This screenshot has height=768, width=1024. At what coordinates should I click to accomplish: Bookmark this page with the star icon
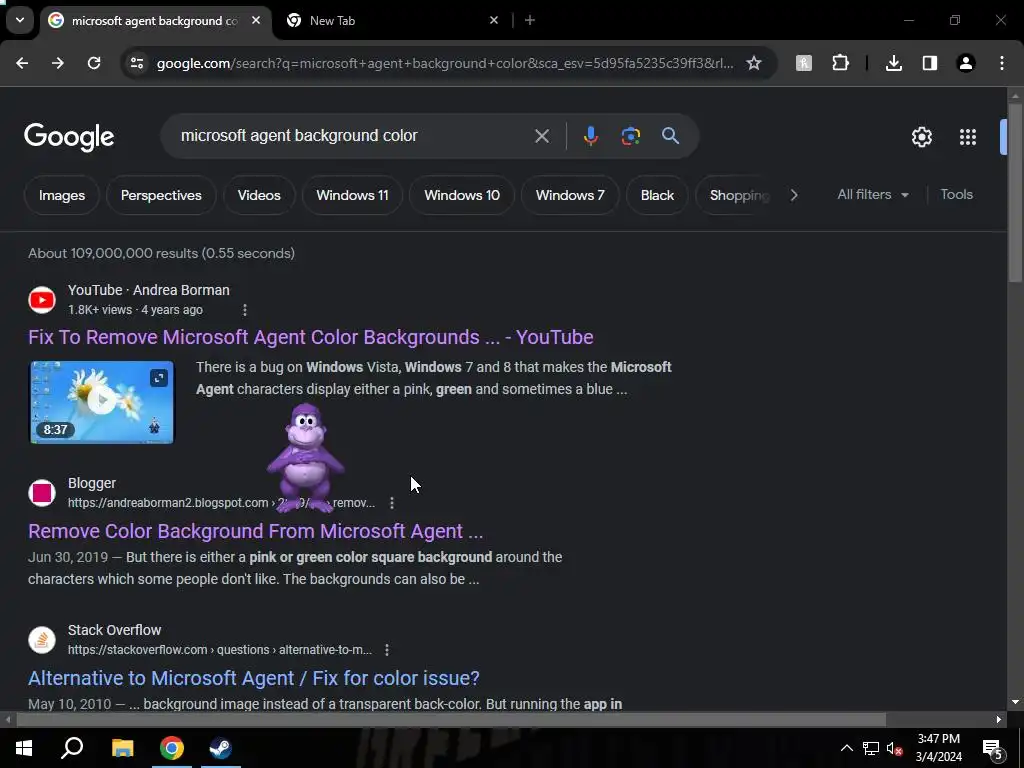click(754, 63)
